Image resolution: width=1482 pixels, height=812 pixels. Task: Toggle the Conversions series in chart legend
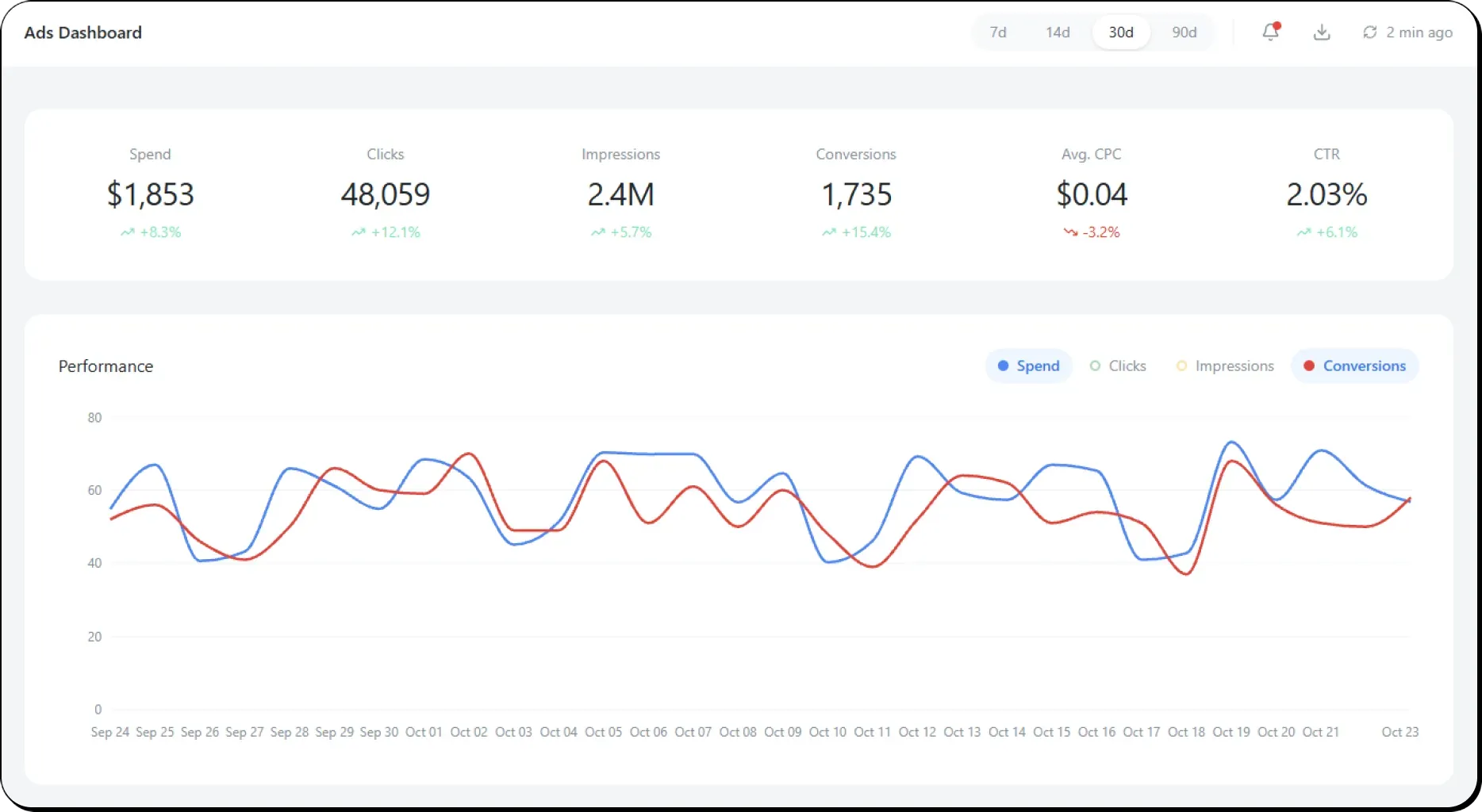[x=1355, y=366]
